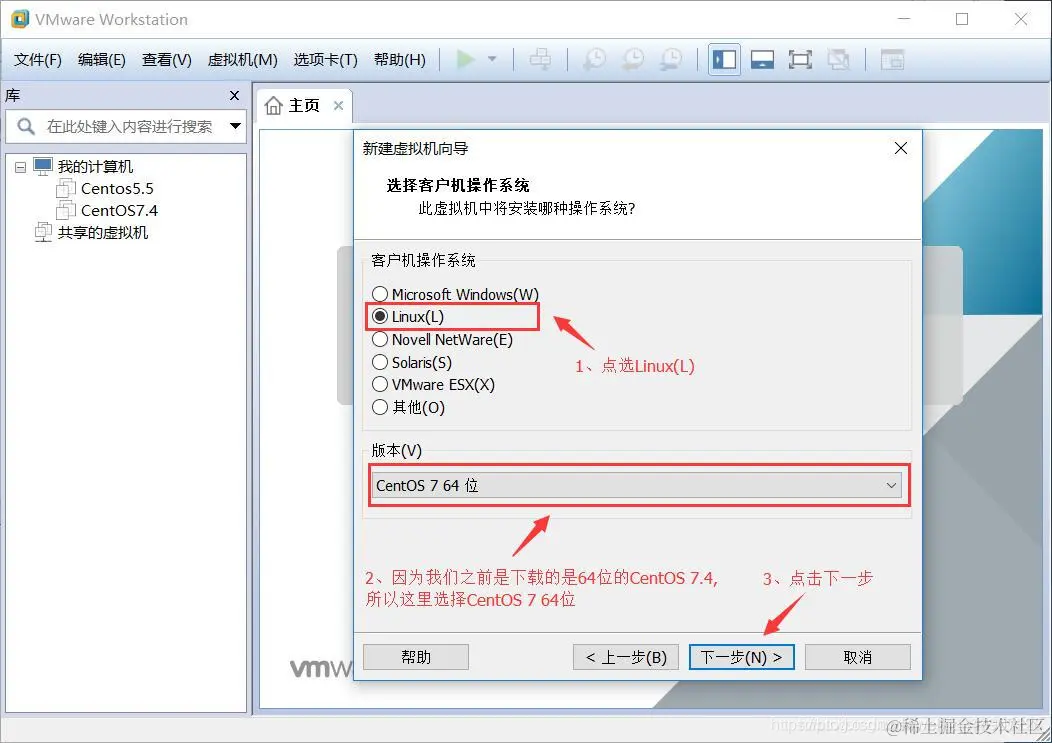Click the take snapshot icon
Image resolution: width=1052 pixels, height=743 pixels.
(x=594, y=59)
